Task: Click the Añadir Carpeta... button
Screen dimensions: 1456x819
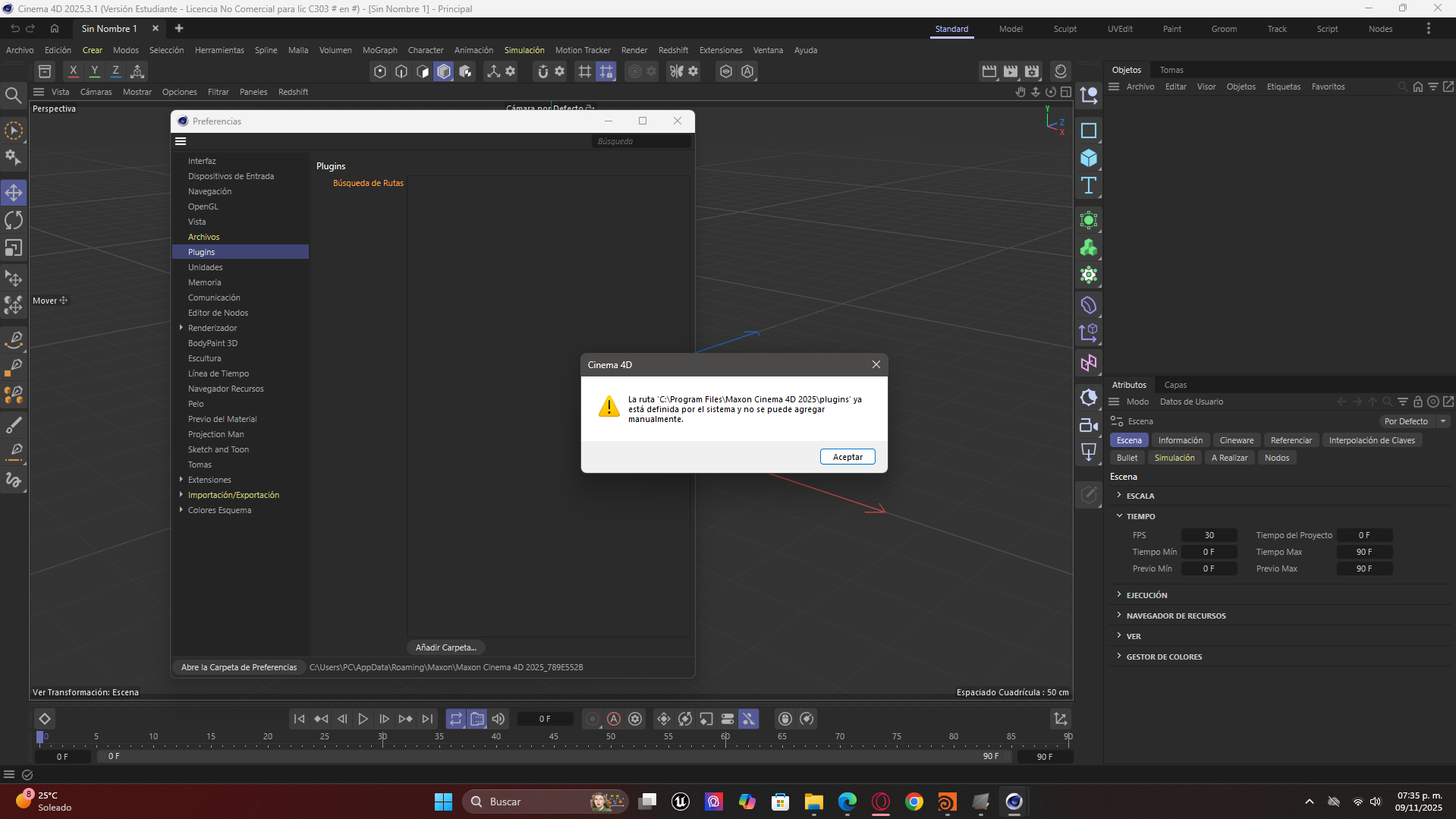Action: click(445, 647)
